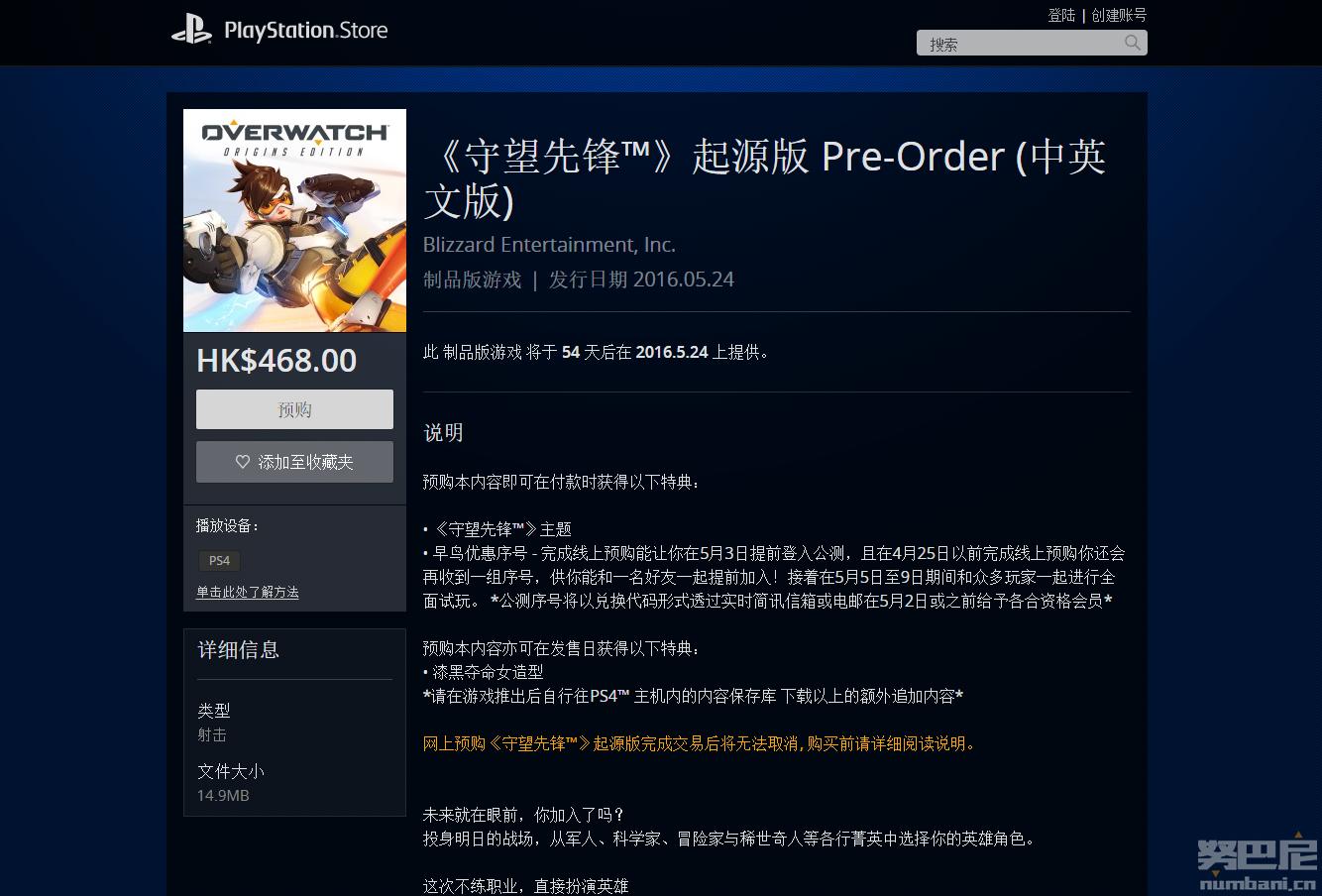The width and height of the screenshot is (1322, 896).
Task: Open the 单击此处了解方法 link
Action: point(247,592)
